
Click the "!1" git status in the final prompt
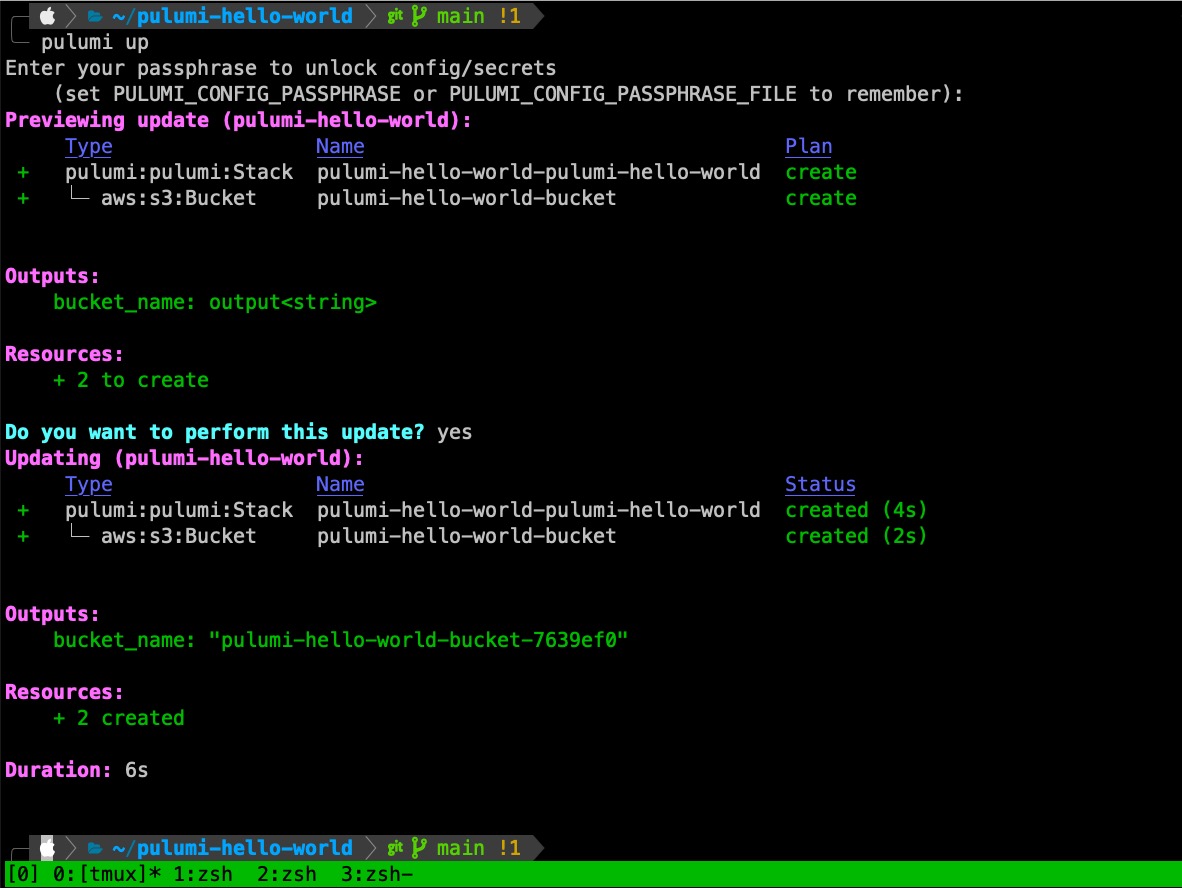(x=510, y=848)
